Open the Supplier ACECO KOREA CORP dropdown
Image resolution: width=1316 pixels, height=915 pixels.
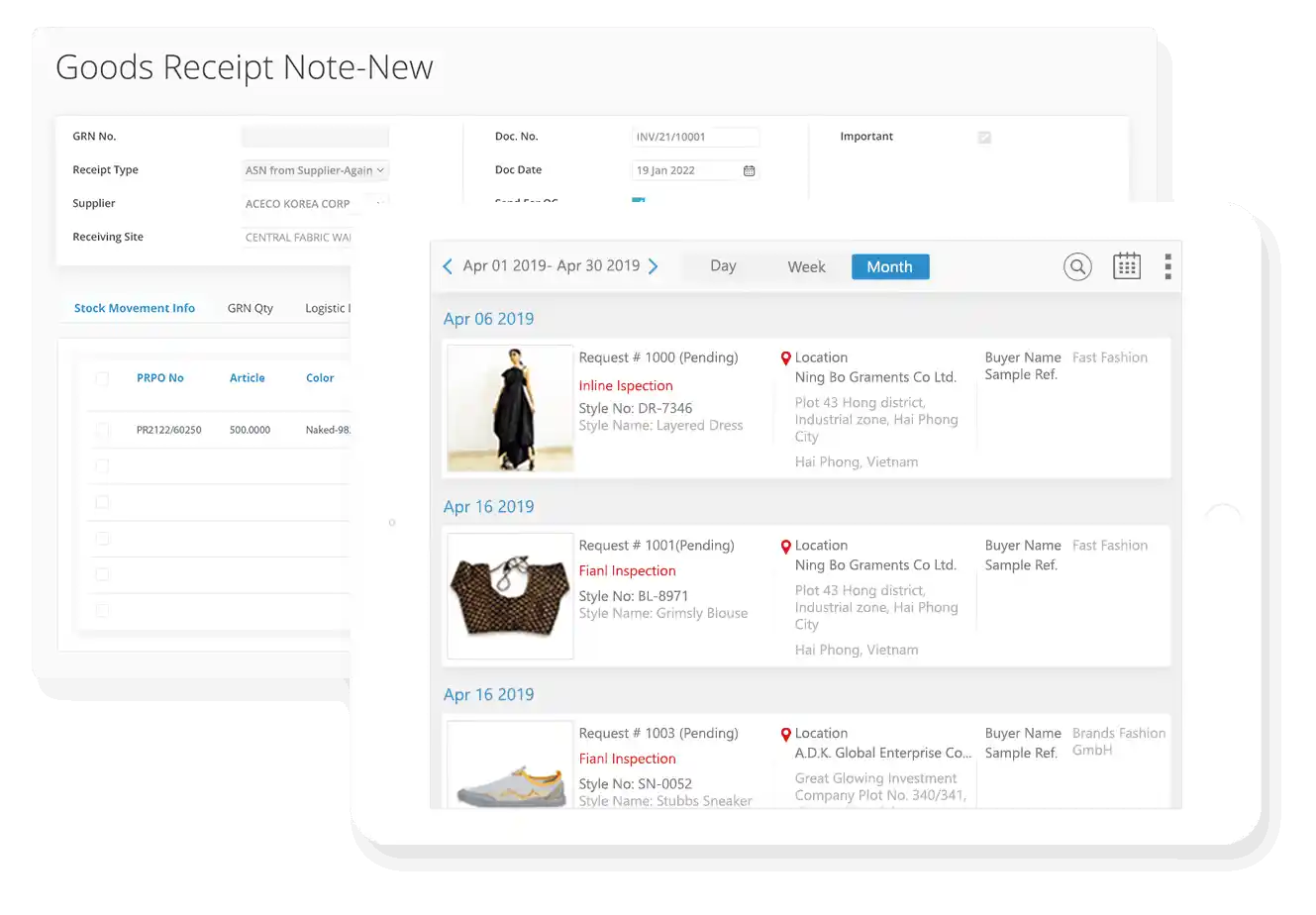(x=378, y=204)
